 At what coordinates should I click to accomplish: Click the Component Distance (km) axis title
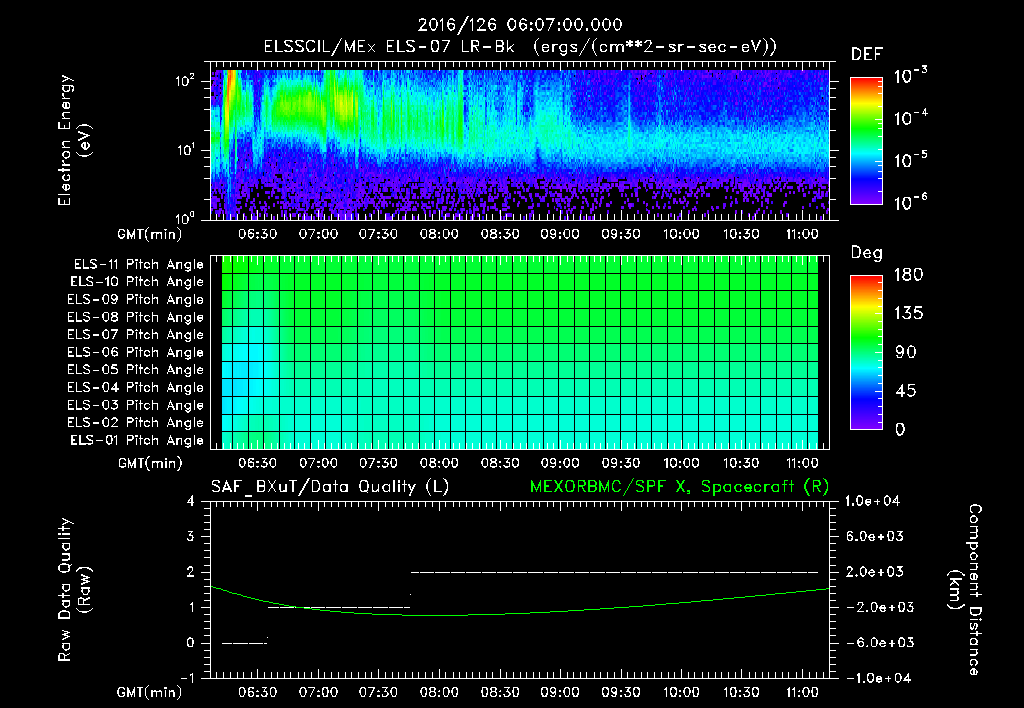965,590
